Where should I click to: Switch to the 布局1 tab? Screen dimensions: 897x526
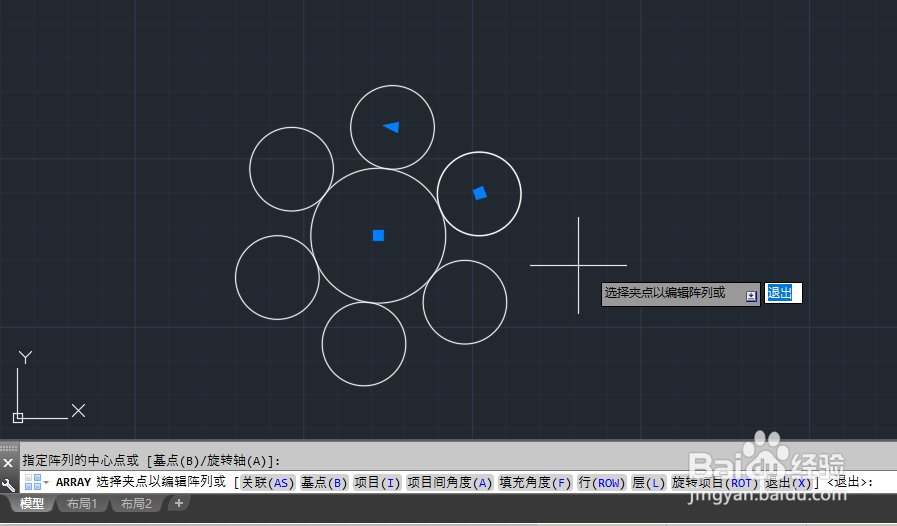click(x=82, y=504)
